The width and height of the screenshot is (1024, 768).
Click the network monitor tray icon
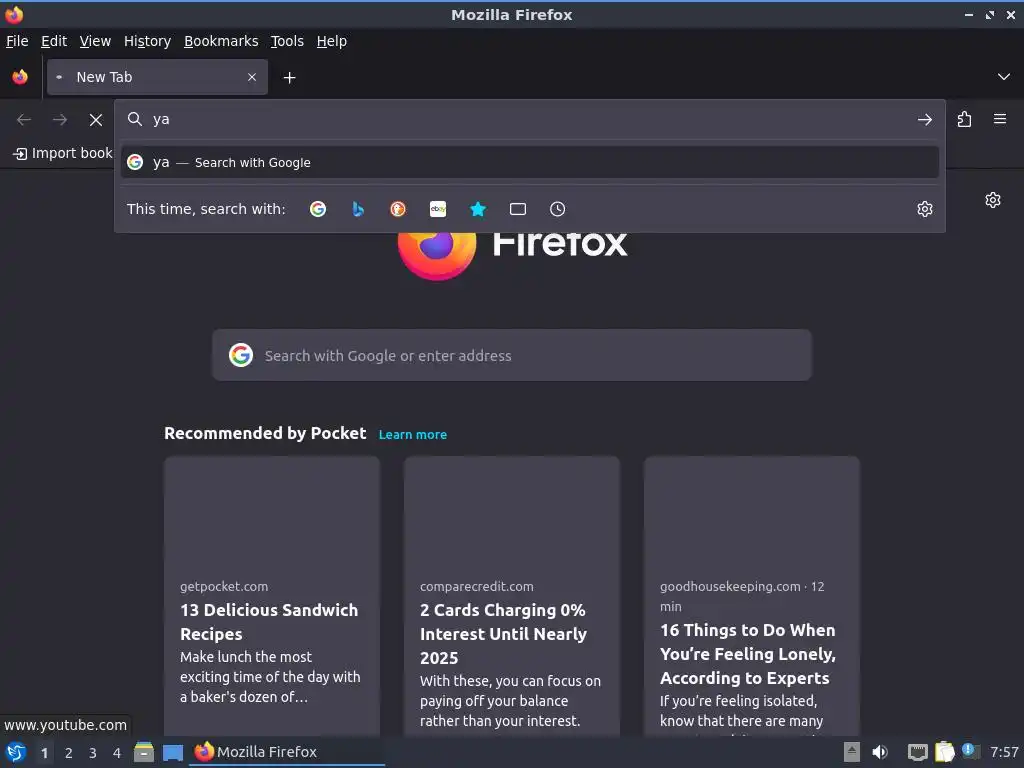click(x=918, y=752)
